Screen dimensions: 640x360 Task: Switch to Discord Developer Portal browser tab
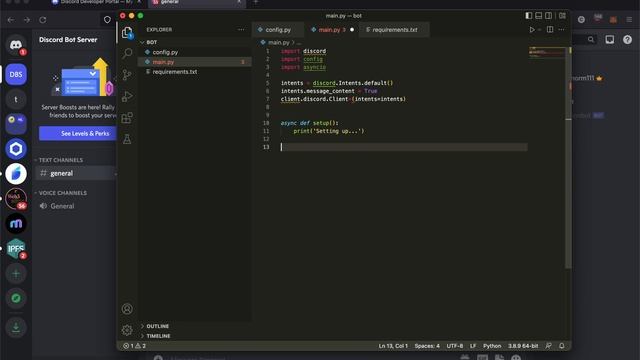[x=96, y=2]
